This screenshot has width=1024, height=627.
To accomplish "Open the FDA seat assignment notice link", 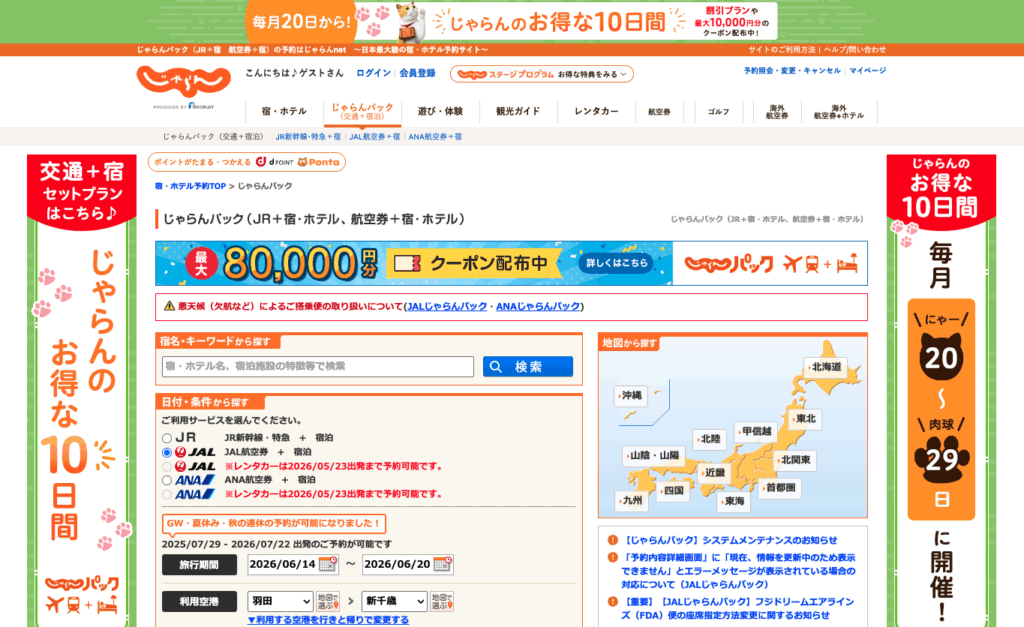I will click(737, 608).
